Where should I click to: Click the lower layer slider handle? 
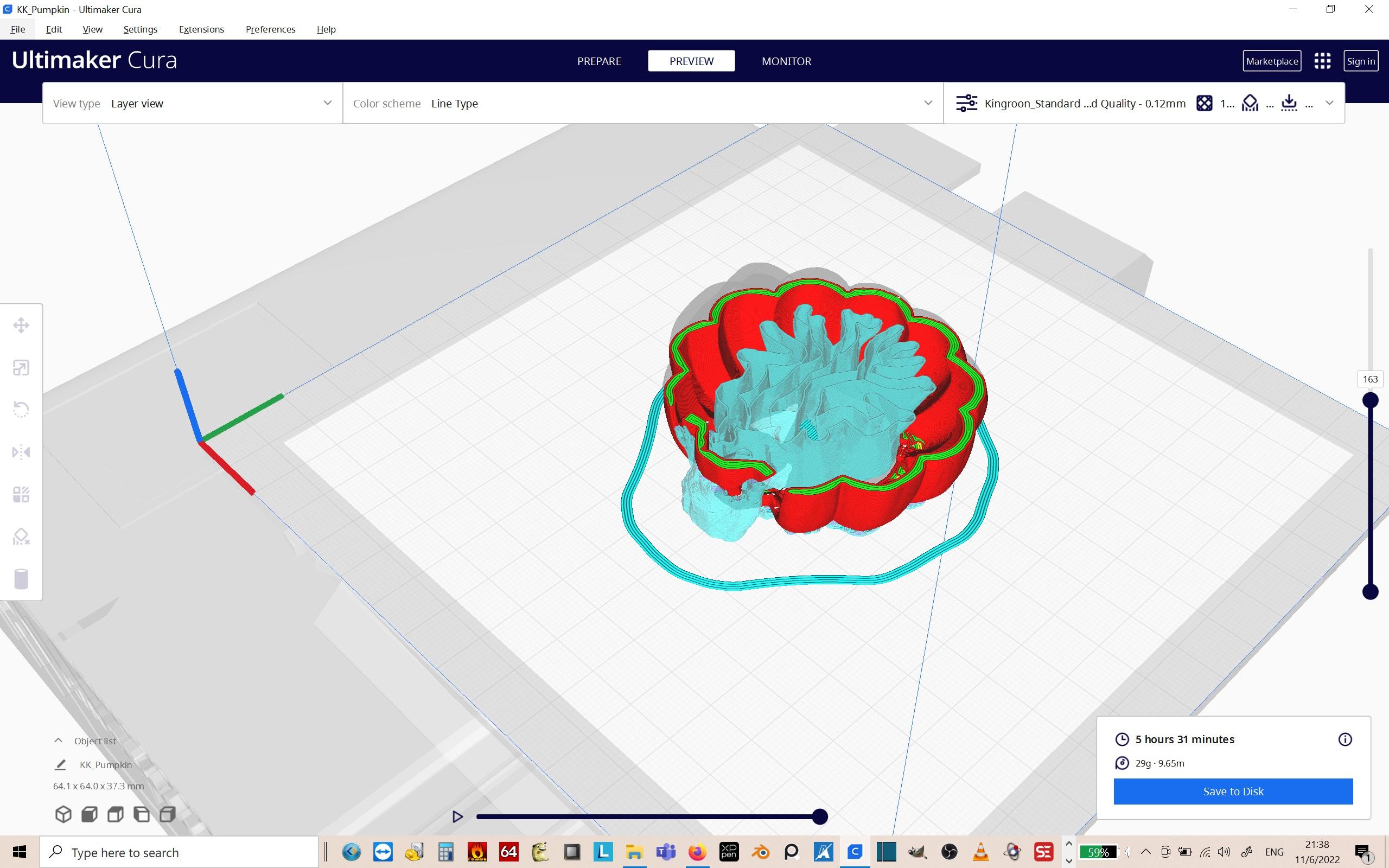[1370, 592]
